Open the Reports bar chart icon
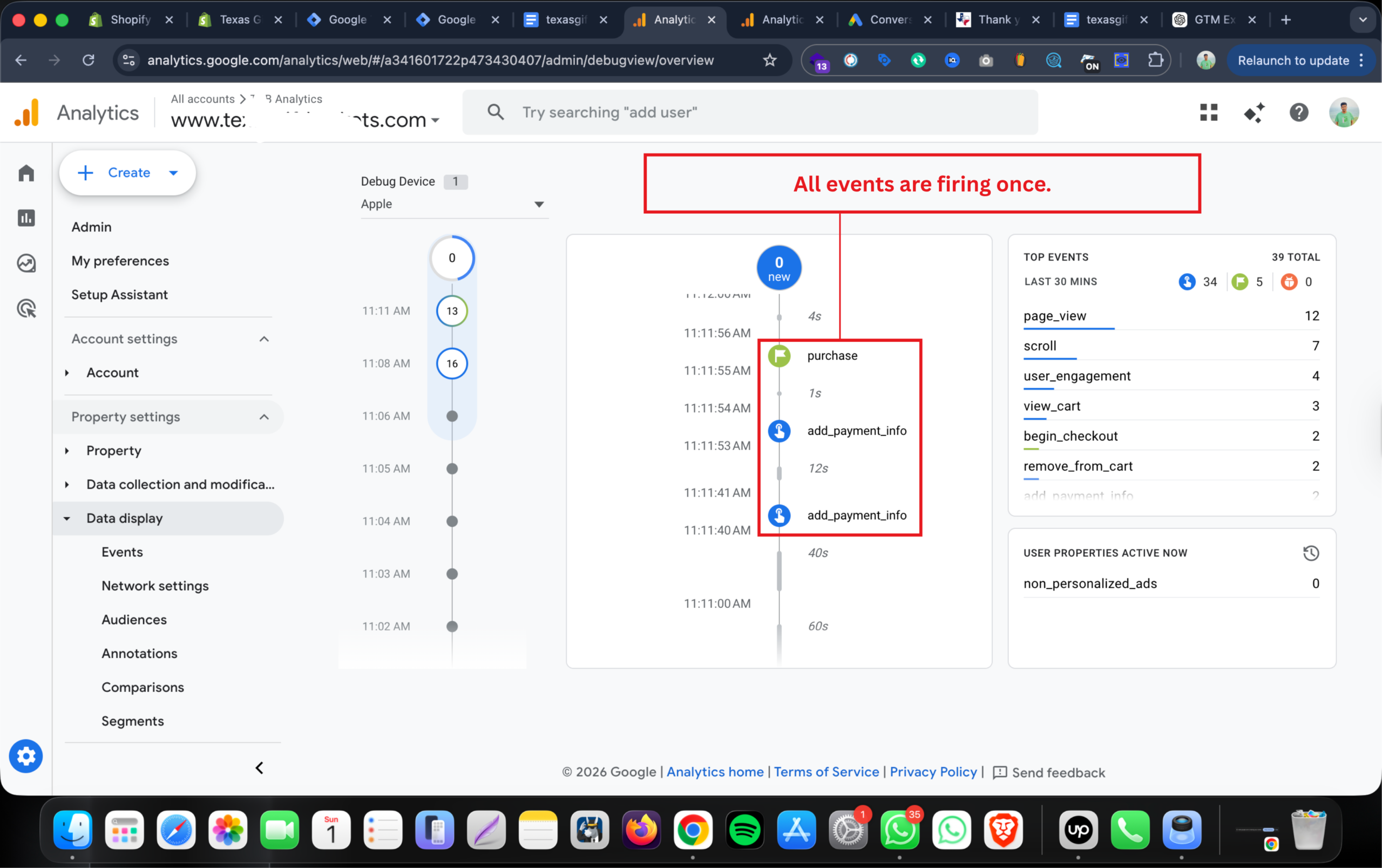This screenshot has width=1382, height=868. [26, 218]
